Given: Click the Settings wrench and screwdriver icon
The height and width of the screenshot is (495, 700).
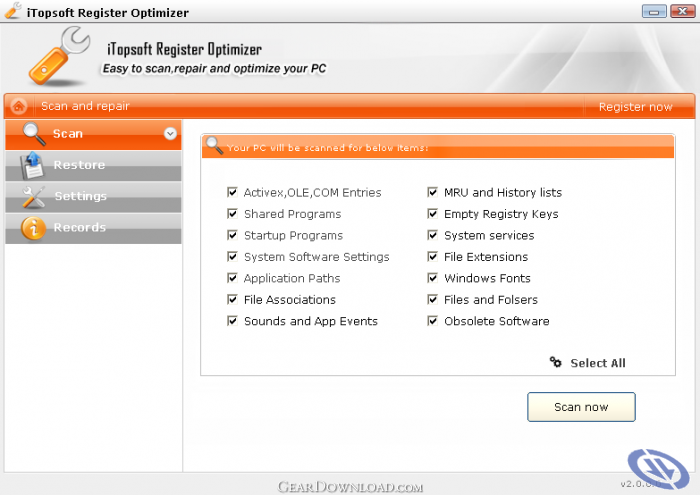Looking at the screenshot, I should [x=33, y=197].
